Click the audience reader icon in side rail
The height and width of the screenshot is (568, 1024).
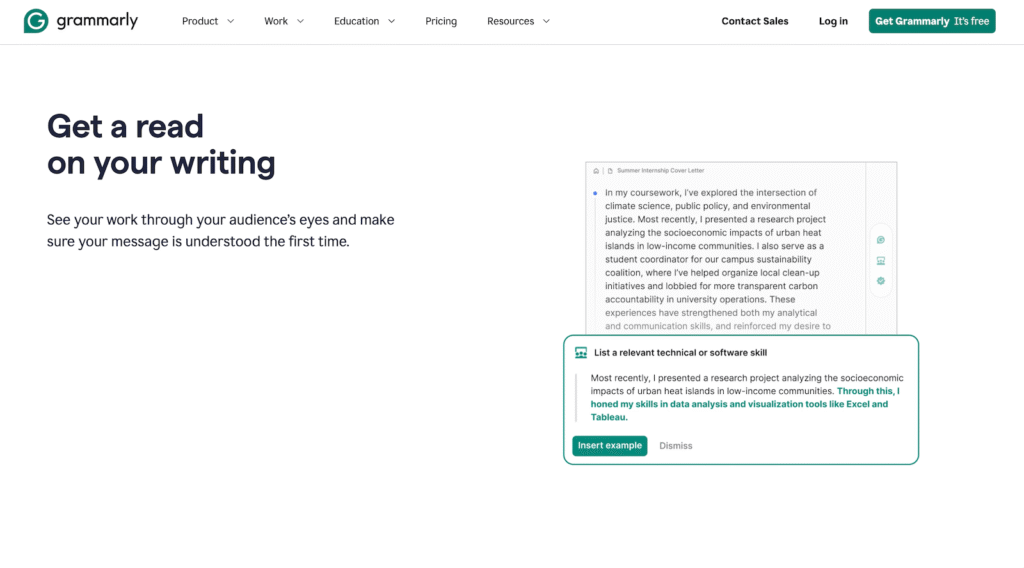click(880, 260)
